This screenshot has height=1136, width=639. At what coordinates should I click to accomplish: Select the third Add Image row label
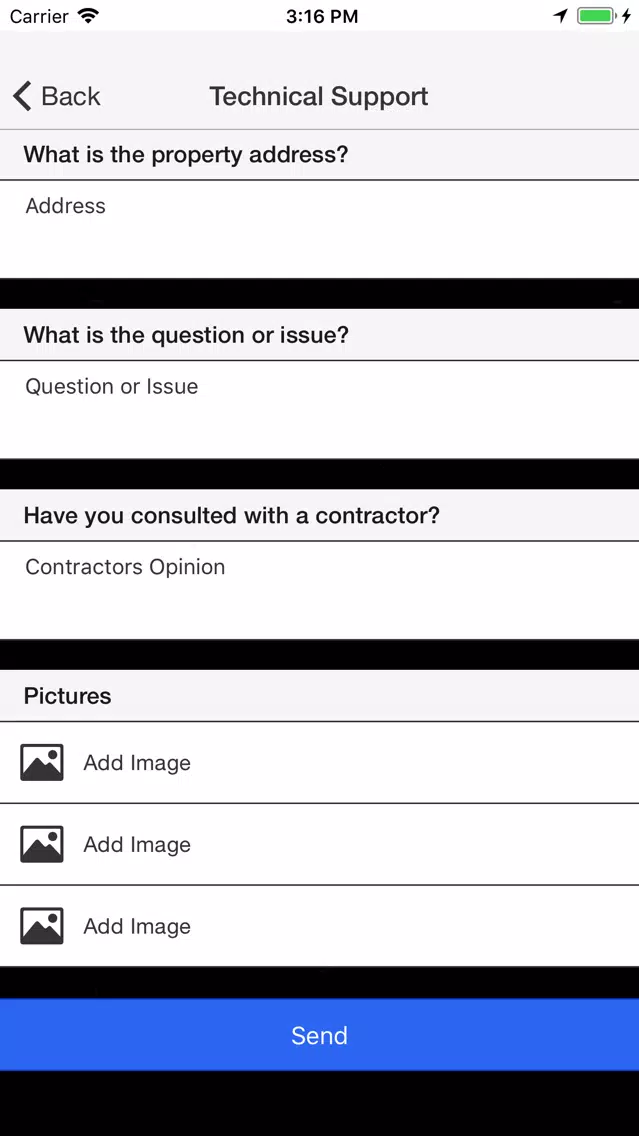(x=137, y=927)
